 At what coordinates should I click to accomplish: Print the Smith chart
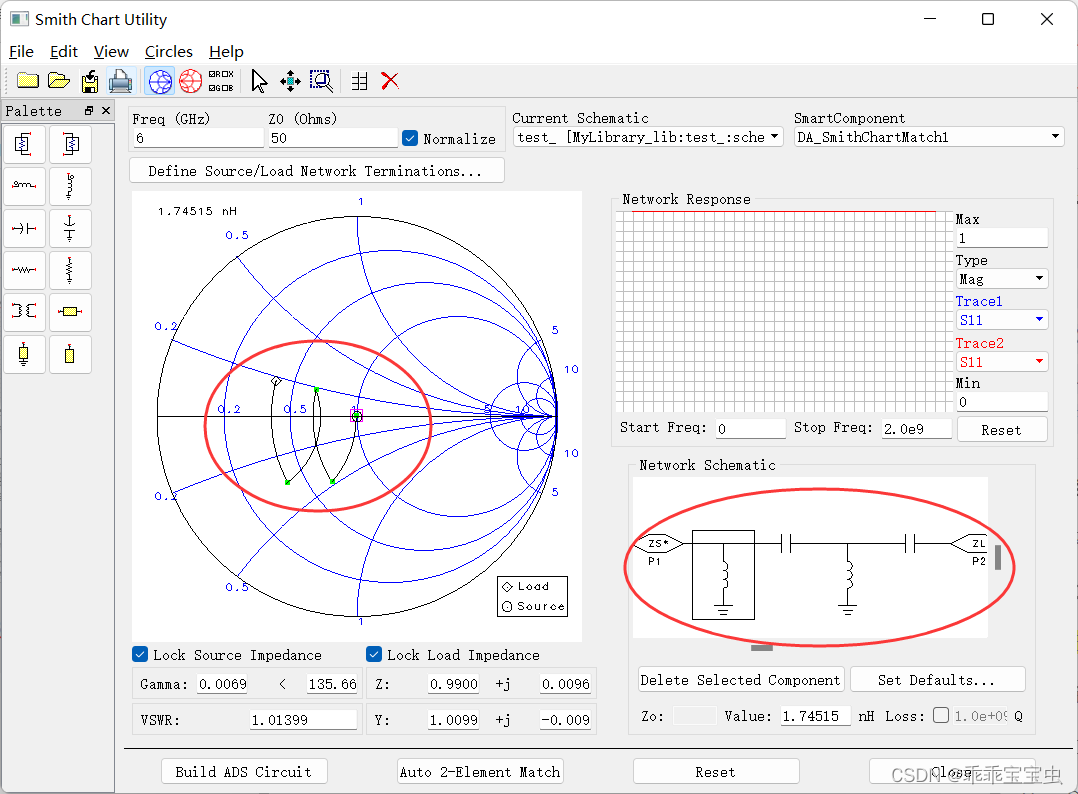point(120,81)
